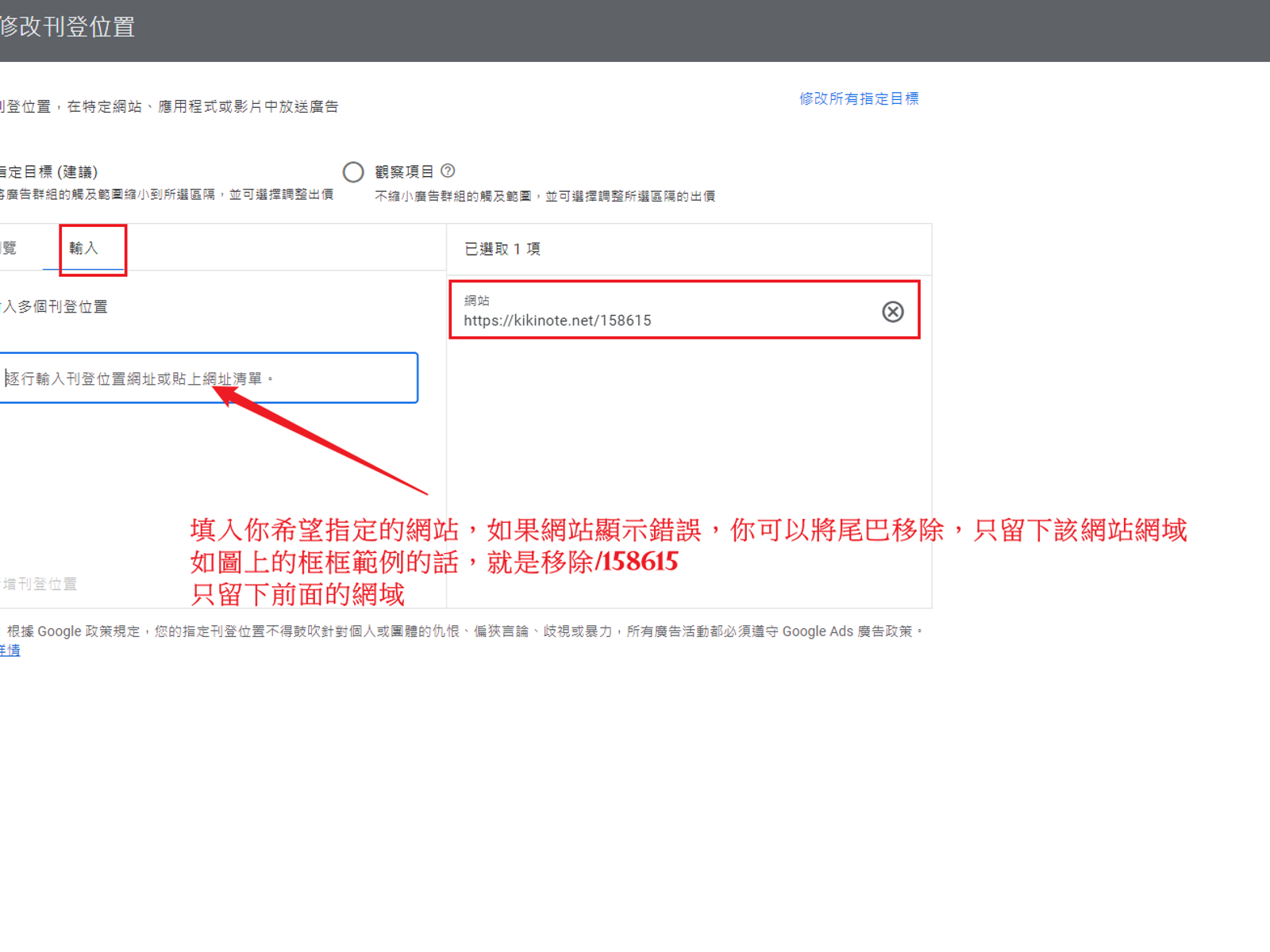Viewport: 1270px width, 952px height.
Task: Click the selected website https://kikinote.net/158615
Action: (x=557, y=321)
